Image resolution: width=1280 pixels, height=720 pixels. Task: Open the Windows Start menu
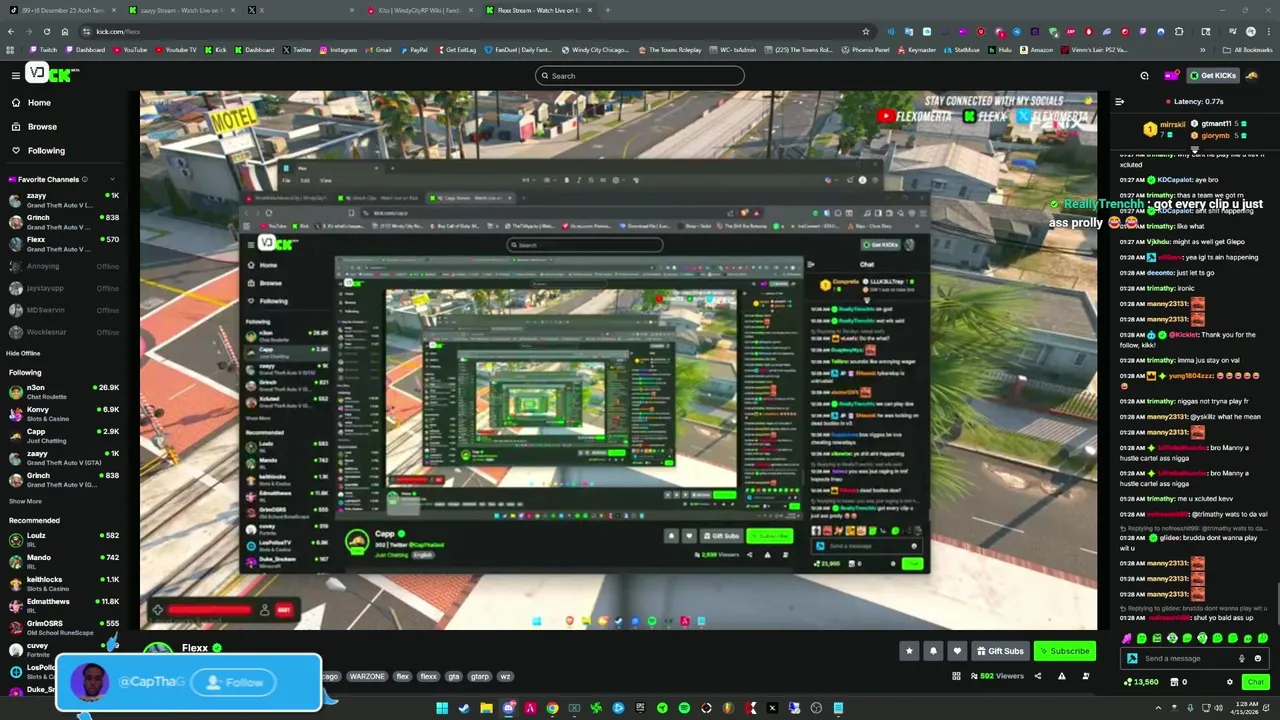442,708
